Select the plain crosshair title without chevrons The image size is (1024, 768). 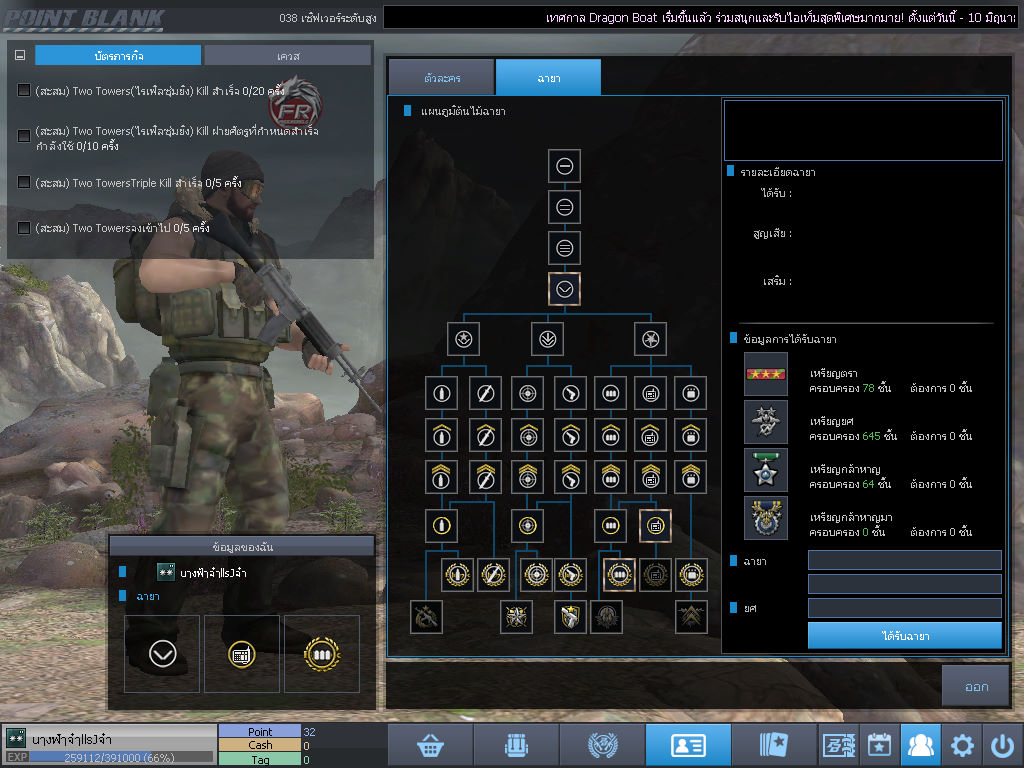point(528,393)
